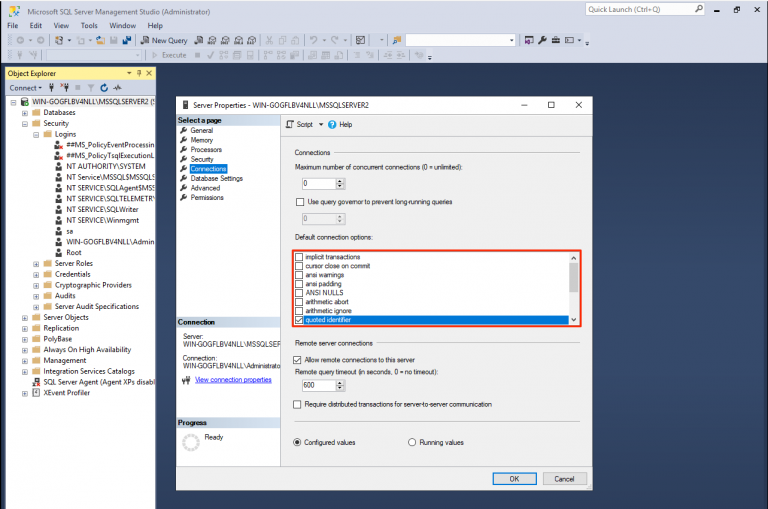Screen dimensions: 768x509
Task: Select XEvent Profiler in Object Explorer
Action: (x=67, y=393)
